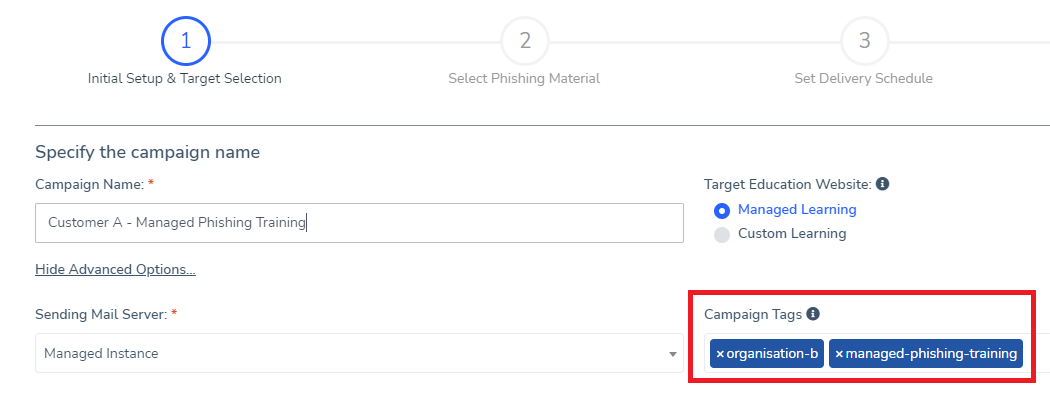
Task: Go to step 2 circle
Action: (524, 41)
